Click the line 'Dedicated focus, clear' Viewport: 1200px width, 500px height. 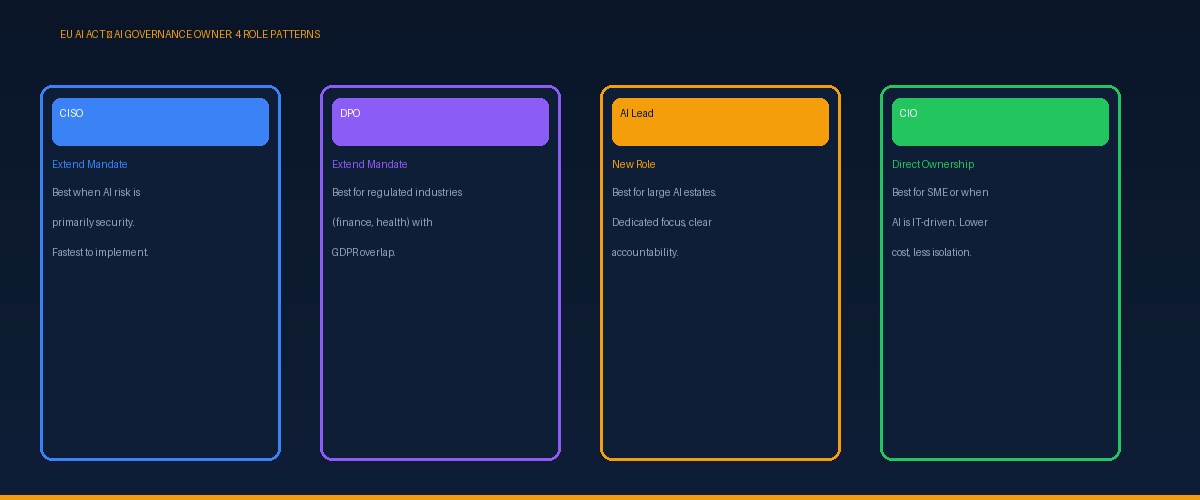pyautogui.click(x=662, y=222)
